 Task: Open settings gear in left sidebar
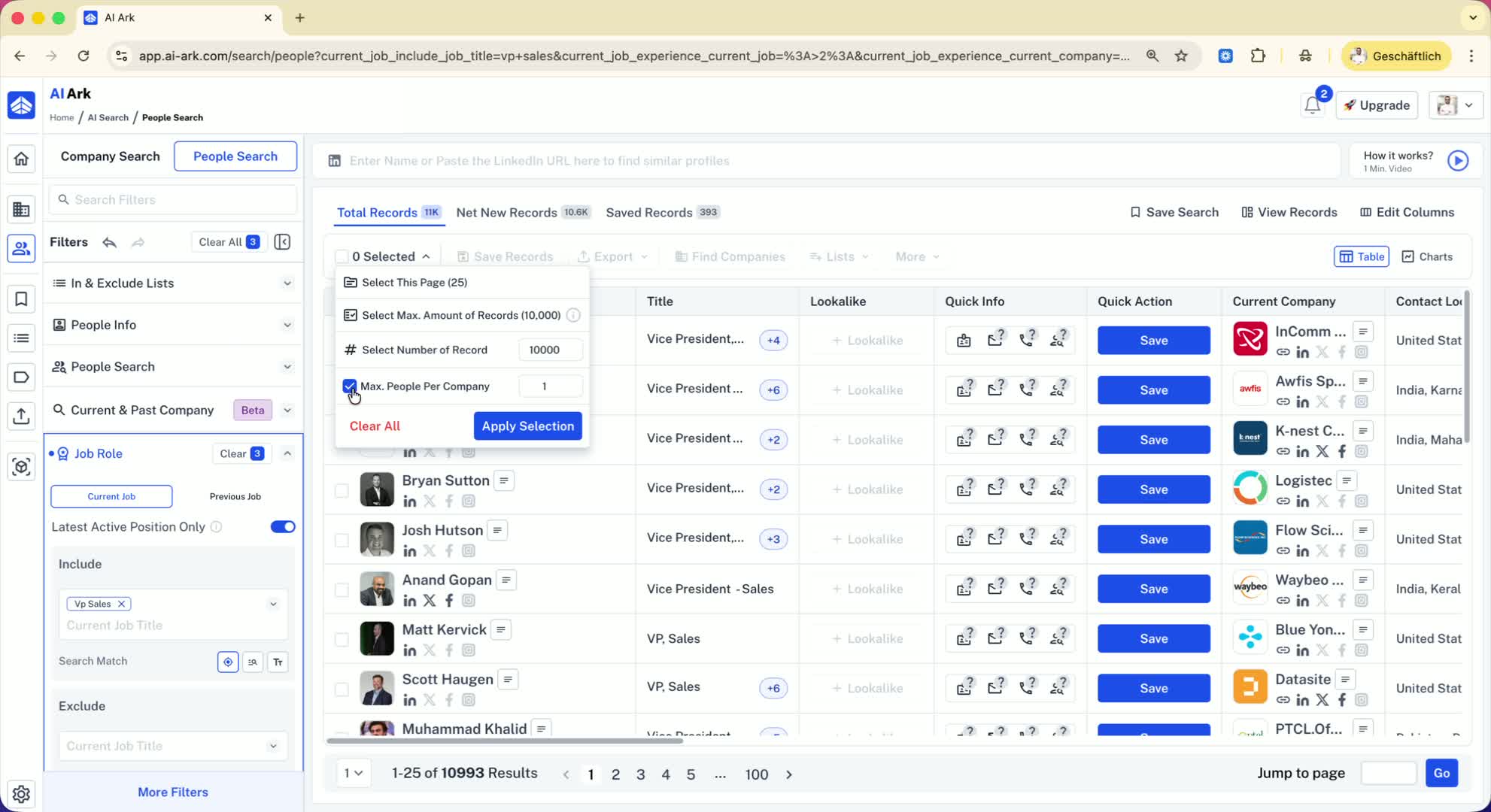[21, 793]
